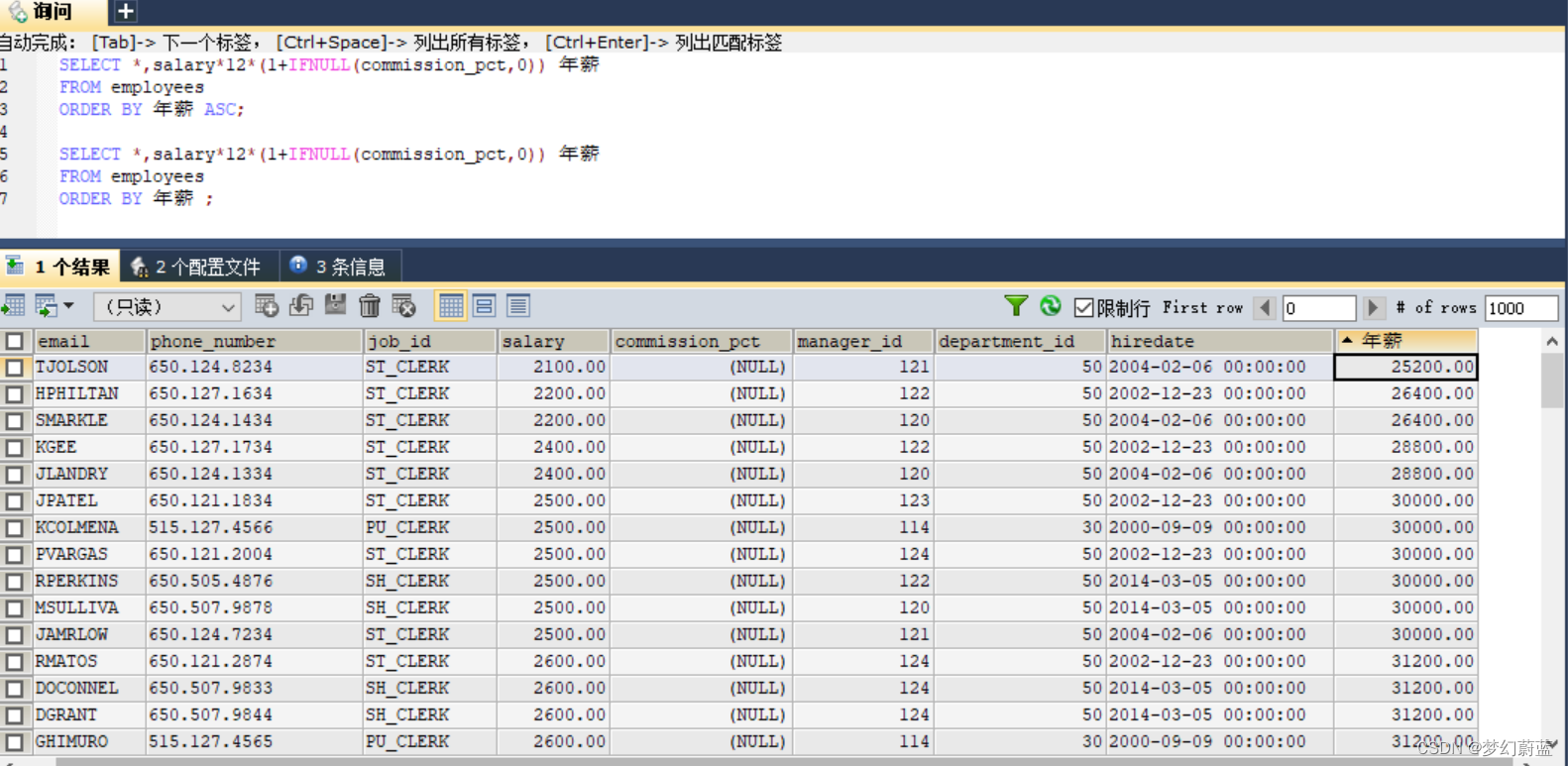Check the DGRANT row checkbox

(x=15, y=715)
